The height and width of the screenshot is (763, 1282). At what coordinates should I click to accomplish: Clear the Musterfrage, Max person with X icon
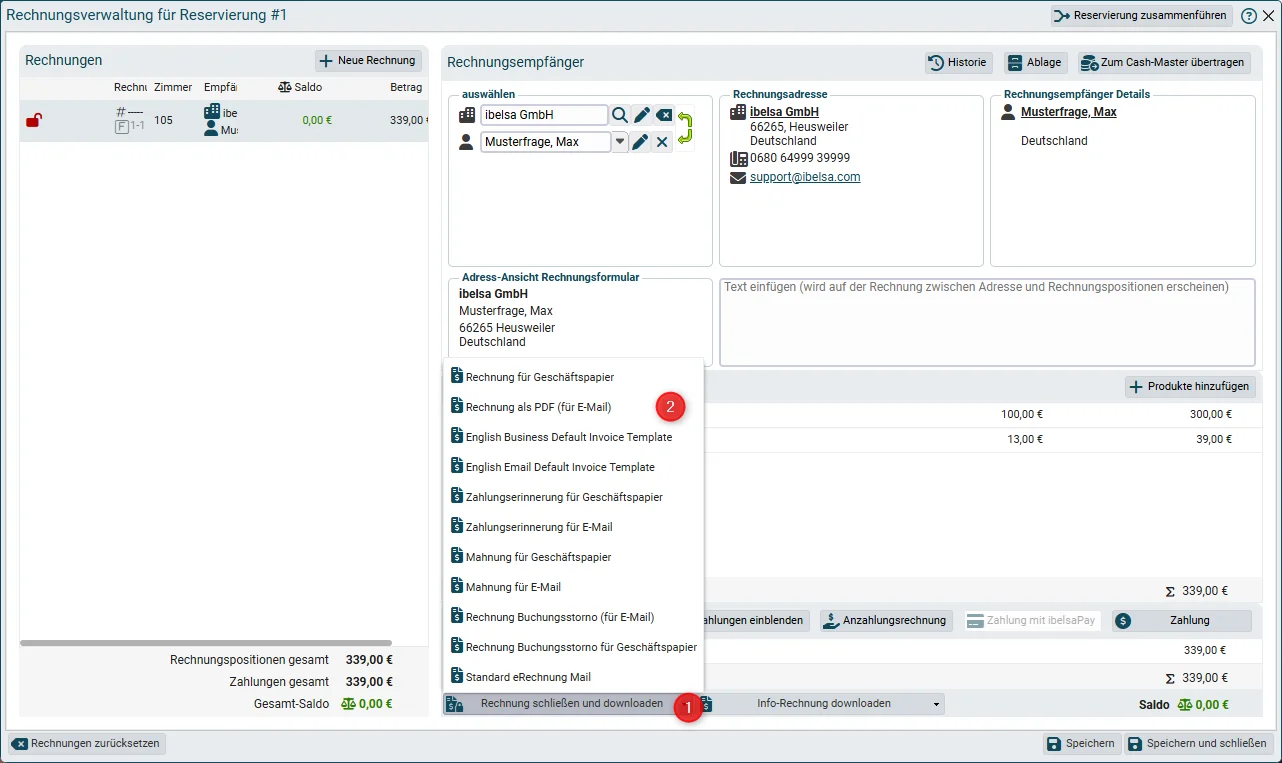(662, 142)
